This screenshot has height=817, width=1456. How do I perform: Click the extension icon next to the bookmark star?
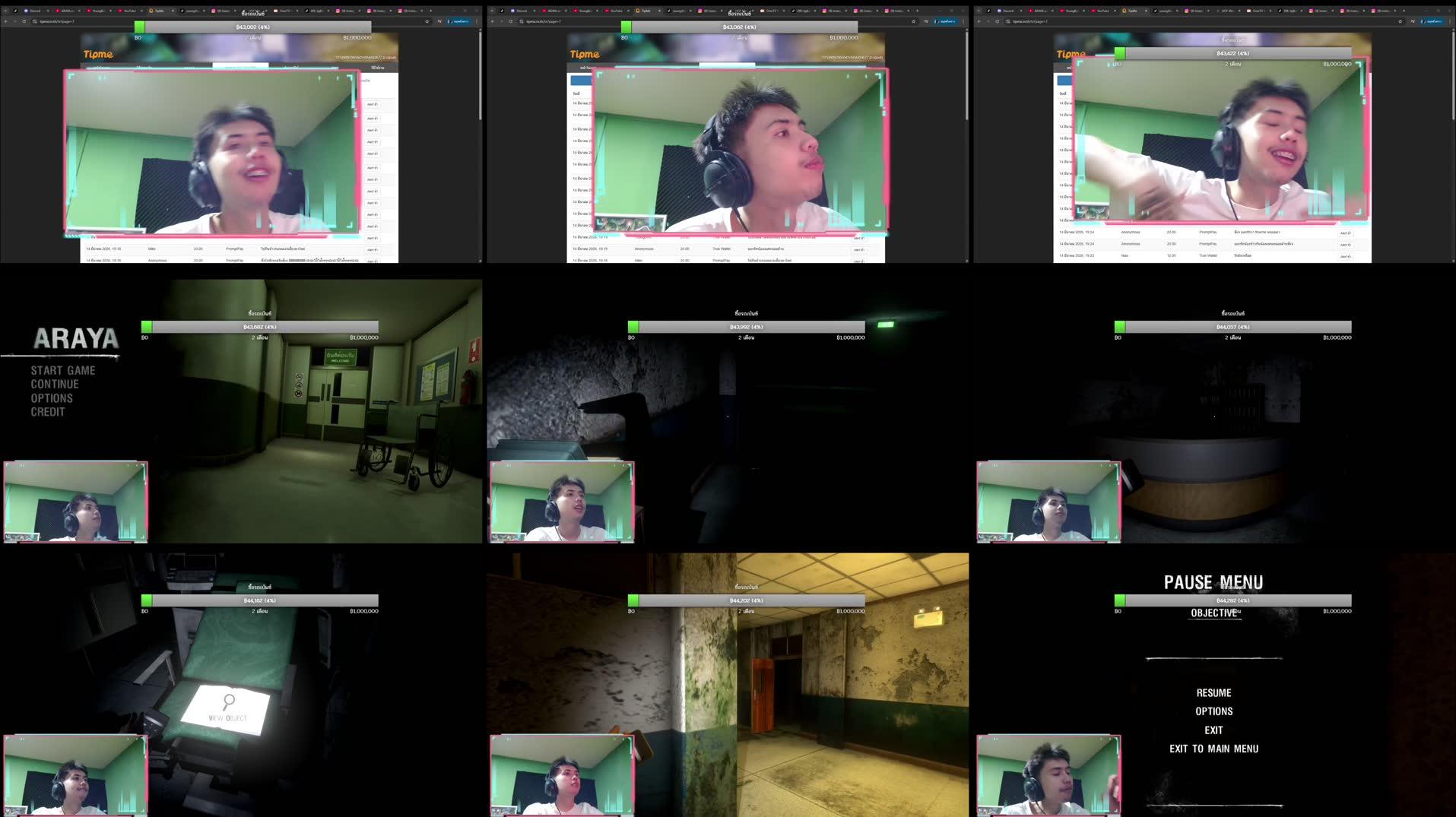pos(441,22)
